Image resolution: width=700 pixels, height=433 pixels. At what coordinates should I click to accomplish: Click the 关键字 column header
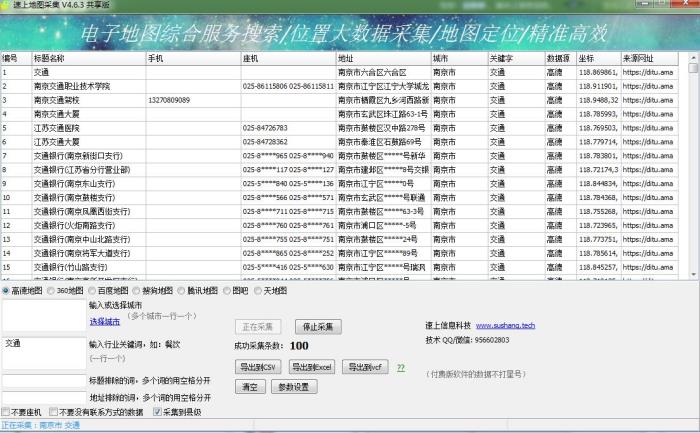pos(516,58)
